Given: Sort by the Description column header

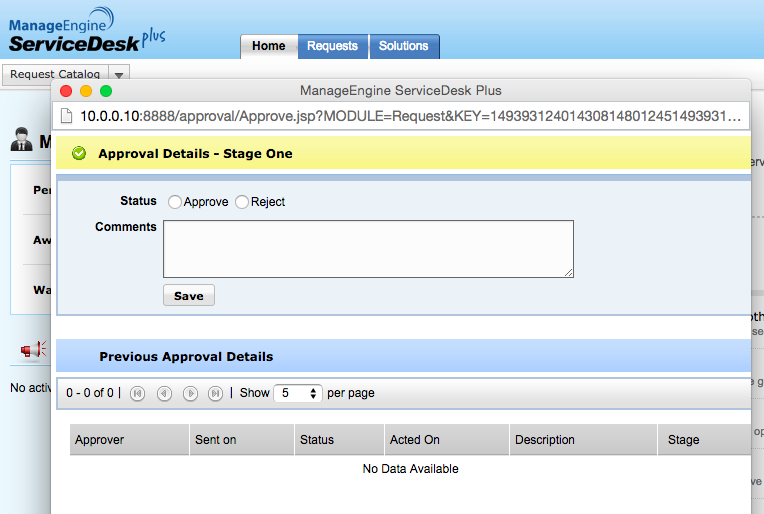Looking at the screenshot, I should coord(583,440).
